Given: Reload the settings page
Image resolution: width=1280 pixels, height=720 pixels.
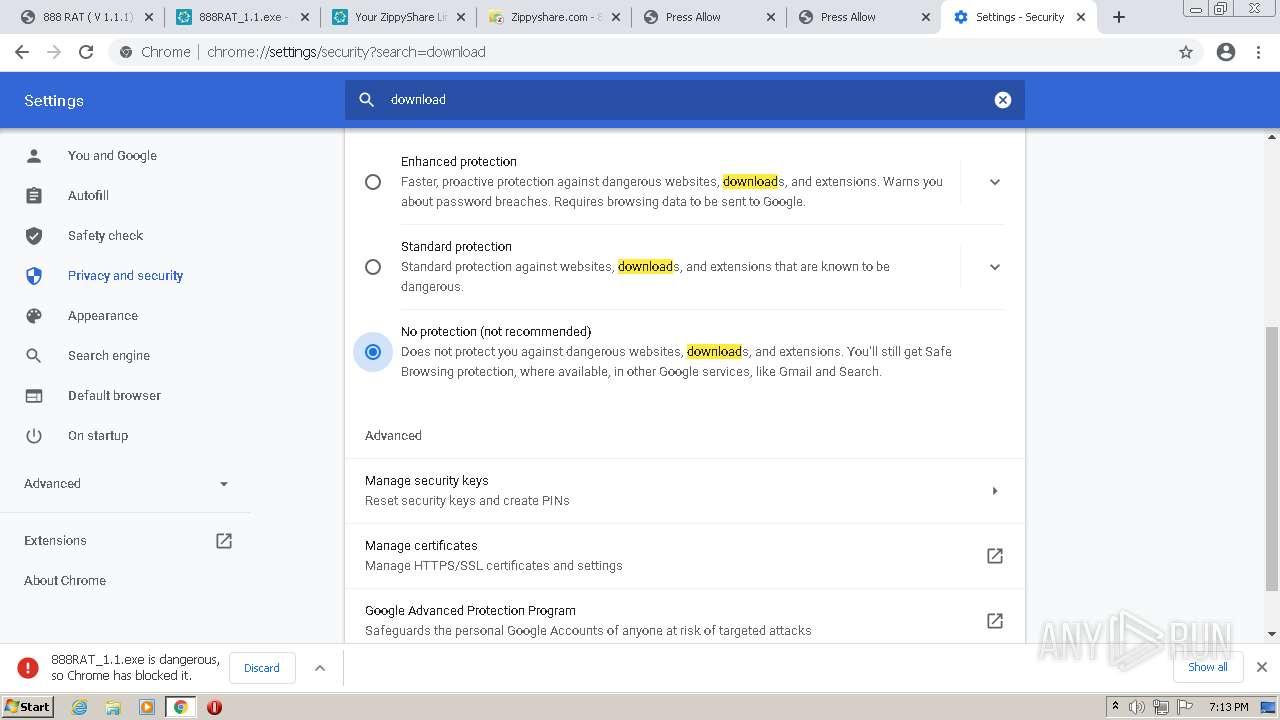Looking at the screenshot, I should 86,52.
